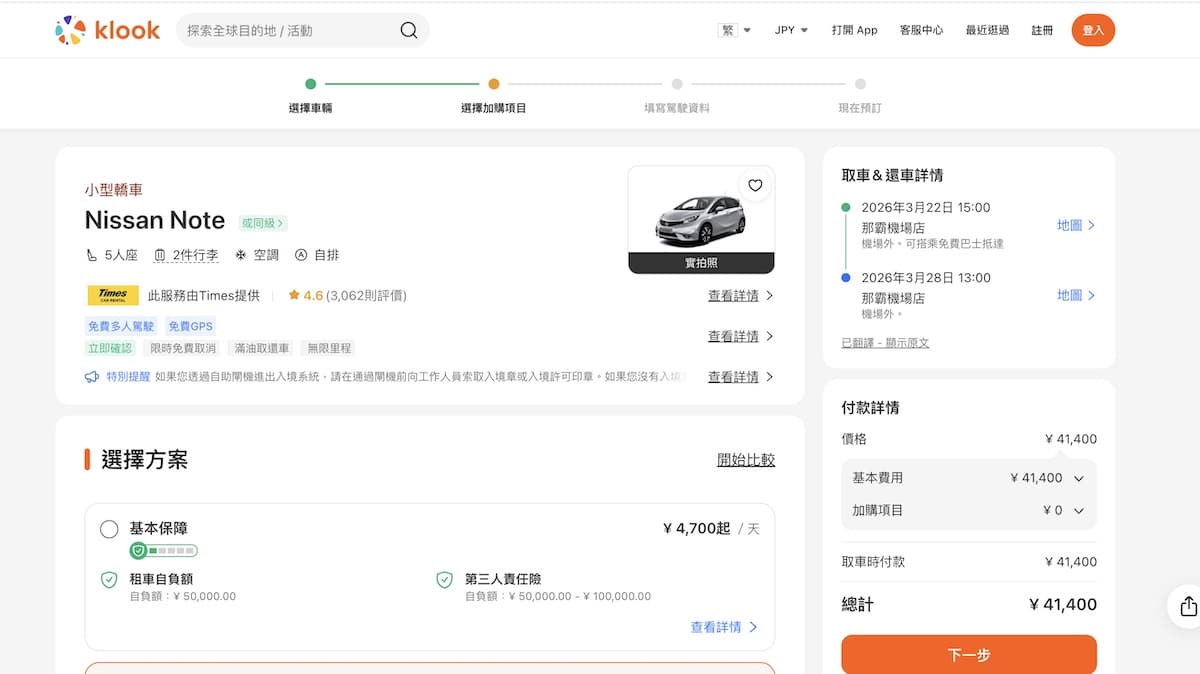Image resolution: width=1200 pixels, height=674 pixels.
Task: Click the 租車自負額 shield icon
Action: [109, 580]
